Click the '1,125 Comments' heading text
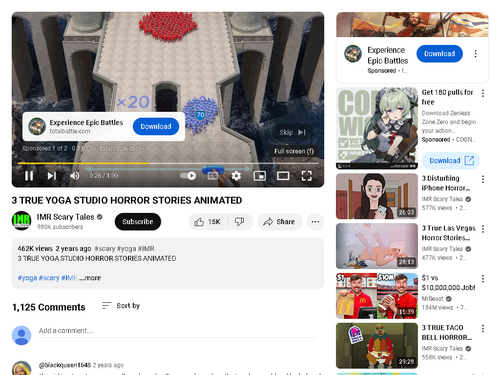 click(x=49, y=307)
